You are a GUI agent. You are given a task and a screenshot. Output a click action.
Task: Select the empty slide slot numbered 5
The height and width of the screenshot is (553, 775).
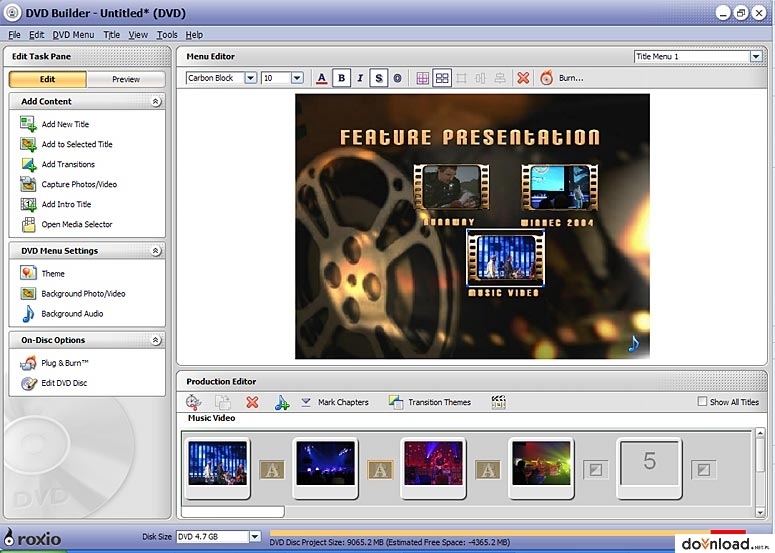coord(649,468)
